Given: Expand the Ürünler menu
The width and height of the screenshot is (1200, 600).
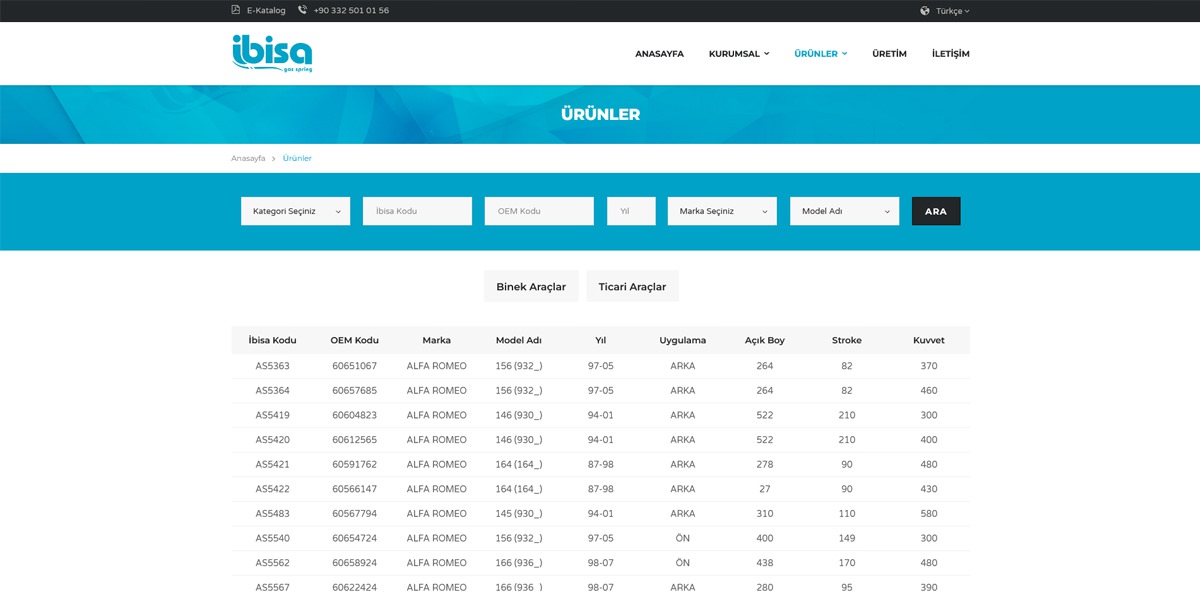Looking at the screenshot, I should tap(821, 54).
